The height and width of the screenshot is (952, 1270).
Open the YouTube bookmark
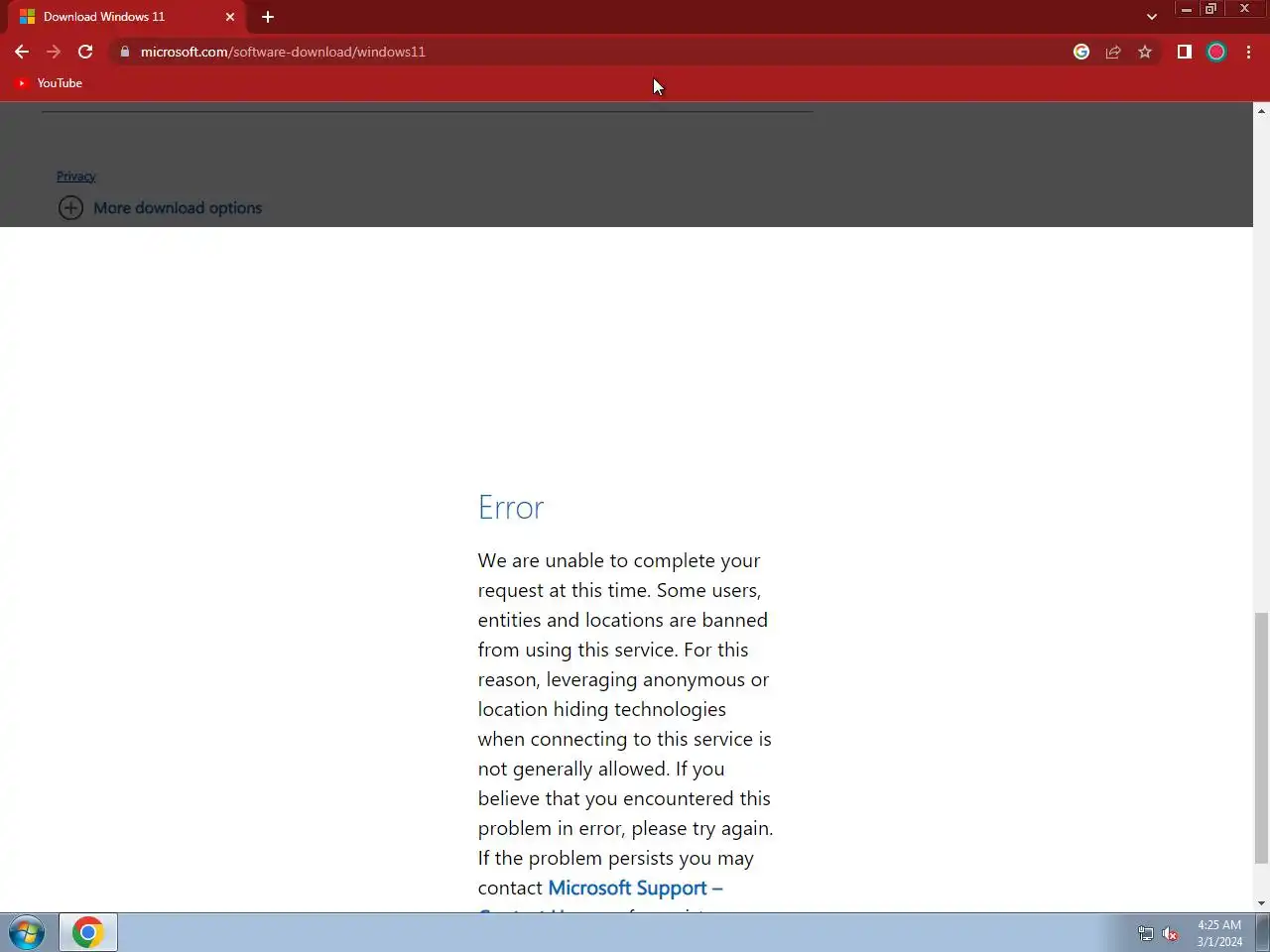tap(49, 83)
